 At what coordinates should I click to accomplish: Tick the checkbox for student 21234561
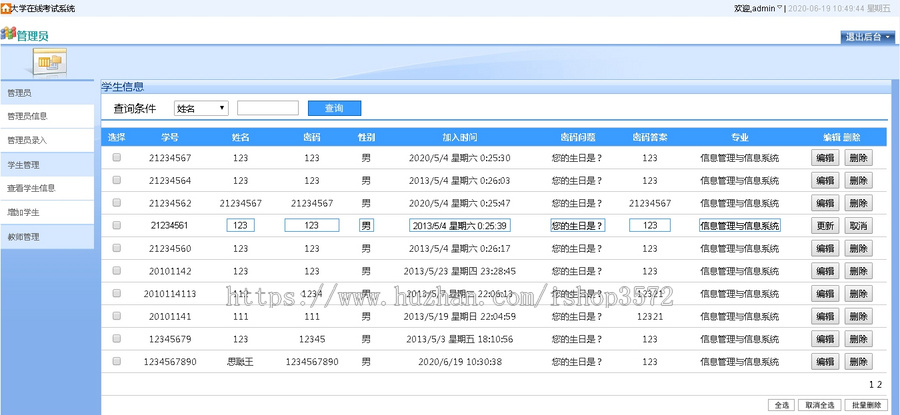point(117,226)
